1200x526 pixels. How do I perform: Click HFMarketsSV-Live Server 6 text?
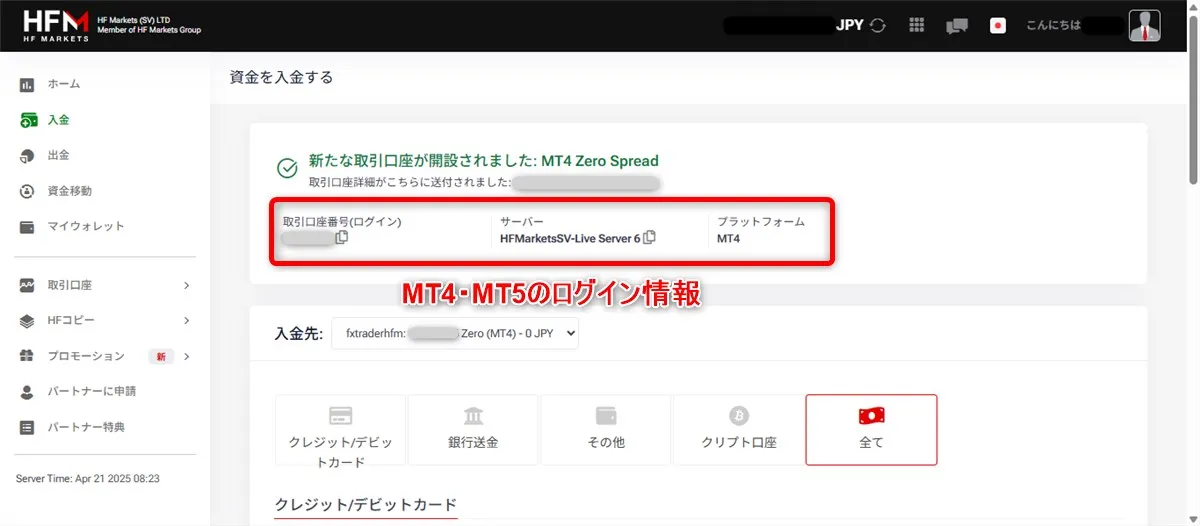point(570,239)
